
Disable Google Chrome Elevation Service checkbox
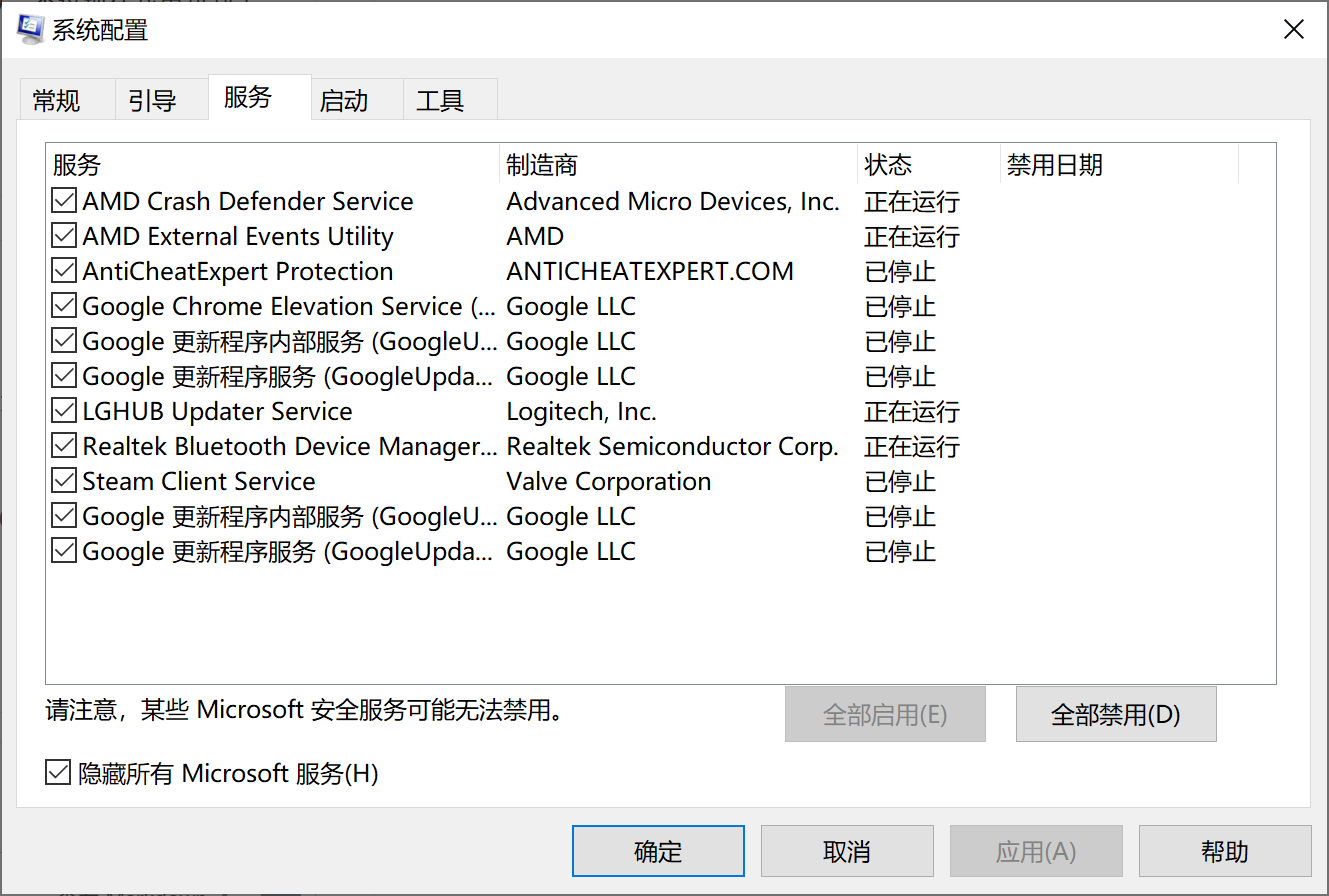pyautogui.click(x=64, y=306)
